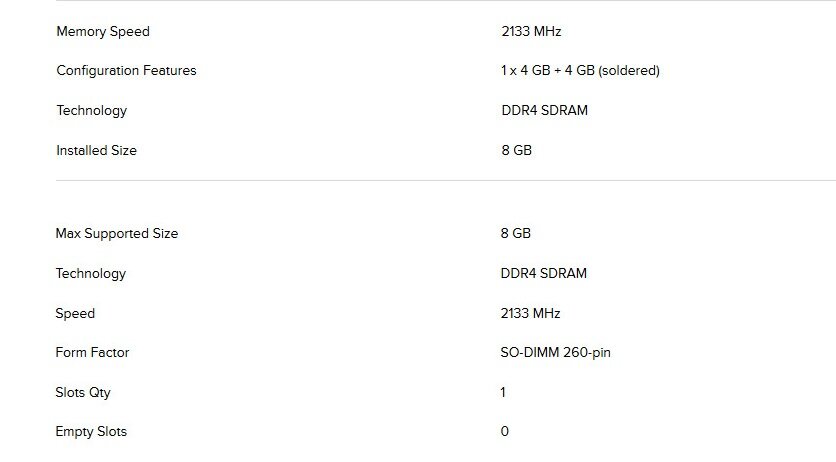The height and width of the screenshot is (462, 836).
Task: Select the 8 GB value for Installed Size
Action: pos(516,150)
